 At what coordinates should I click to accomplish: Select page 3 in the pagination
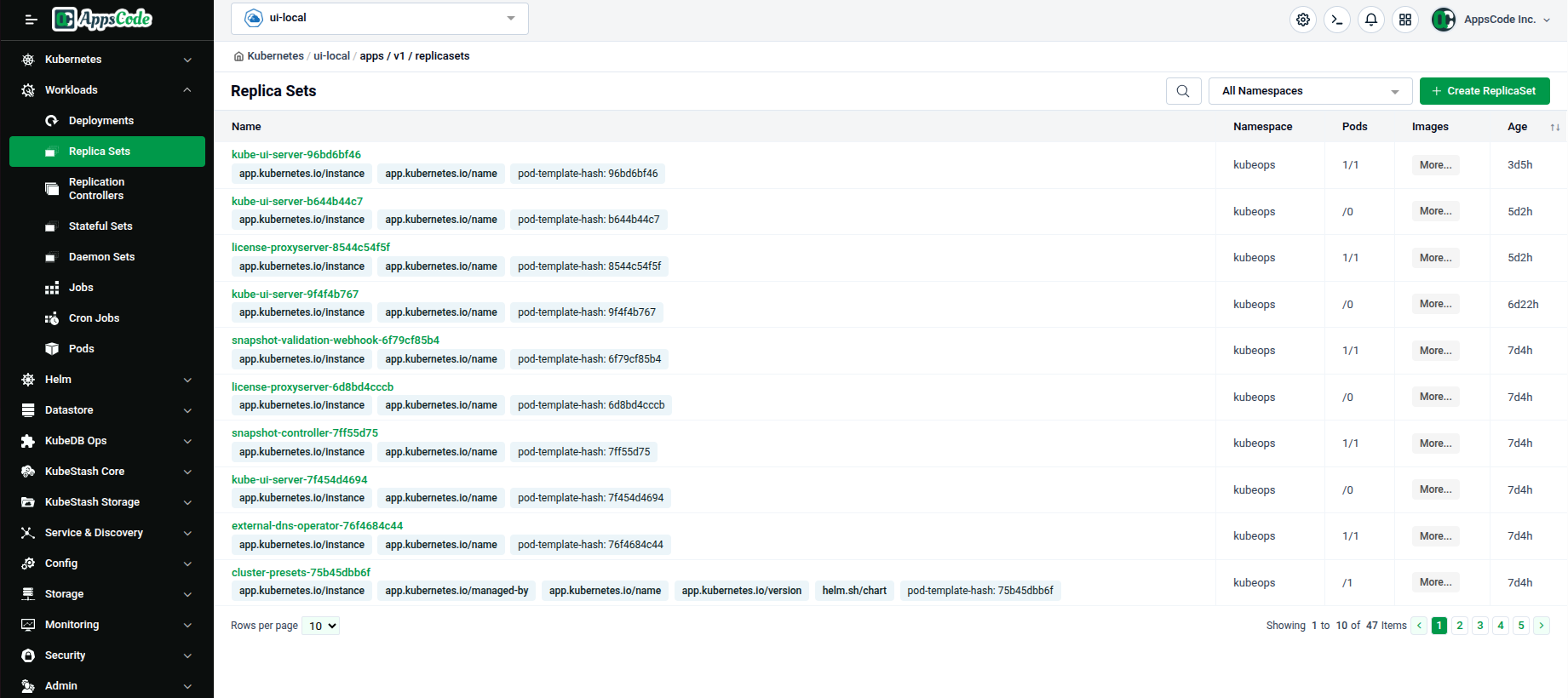[x=1480, y=626]
